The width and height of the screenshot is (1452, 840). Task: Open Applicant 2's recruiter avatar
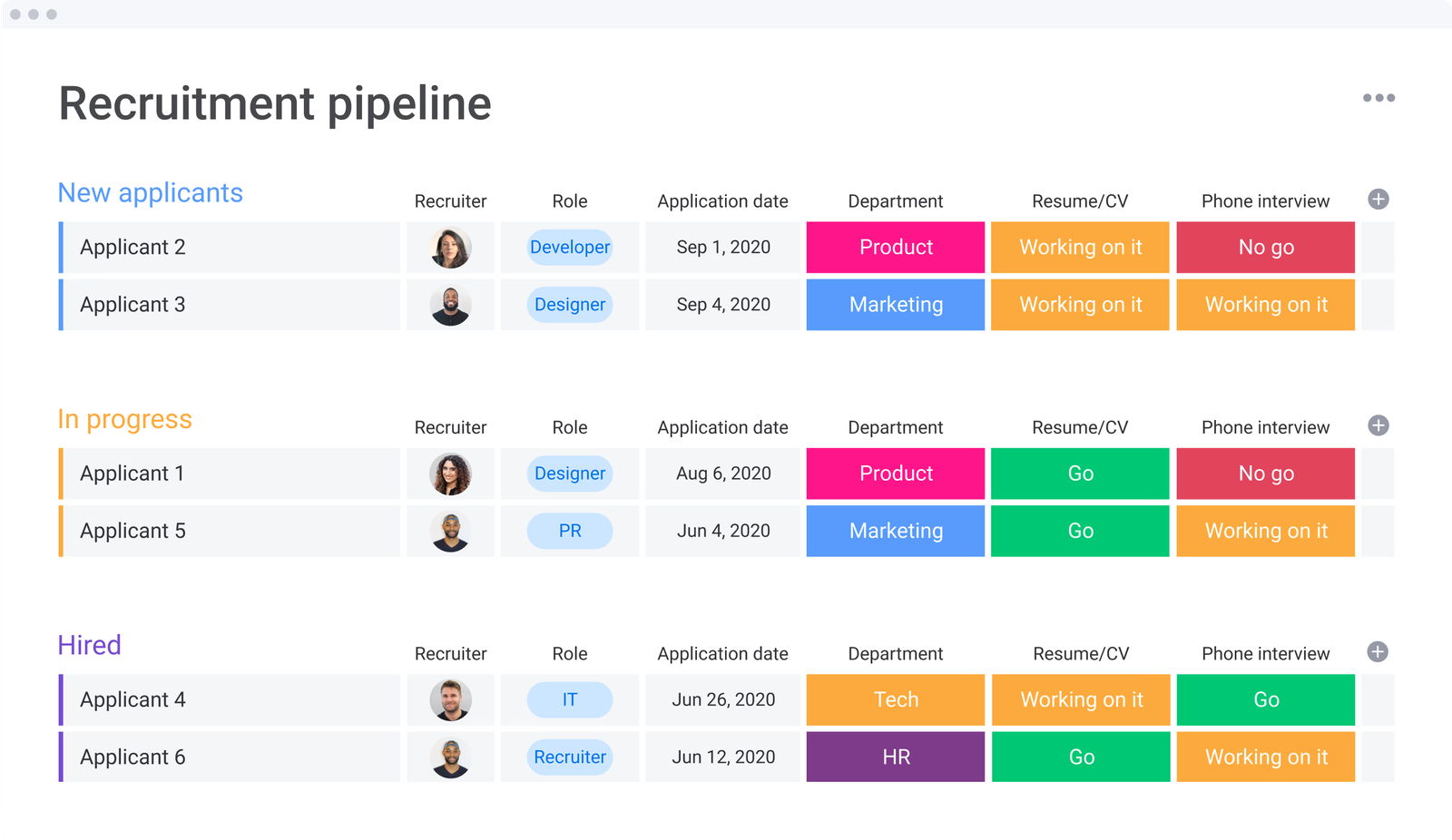tap(450, 247)
